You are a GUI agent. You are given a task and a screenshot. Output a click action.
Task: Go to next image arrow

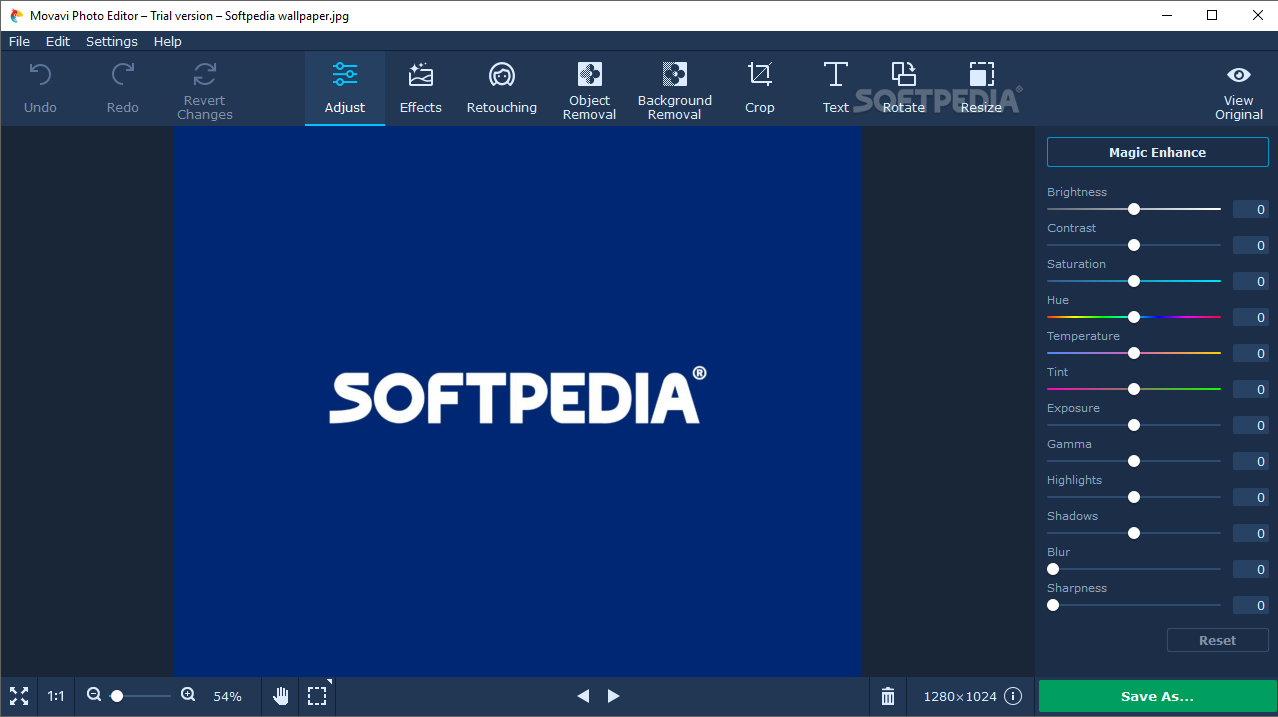614,696
